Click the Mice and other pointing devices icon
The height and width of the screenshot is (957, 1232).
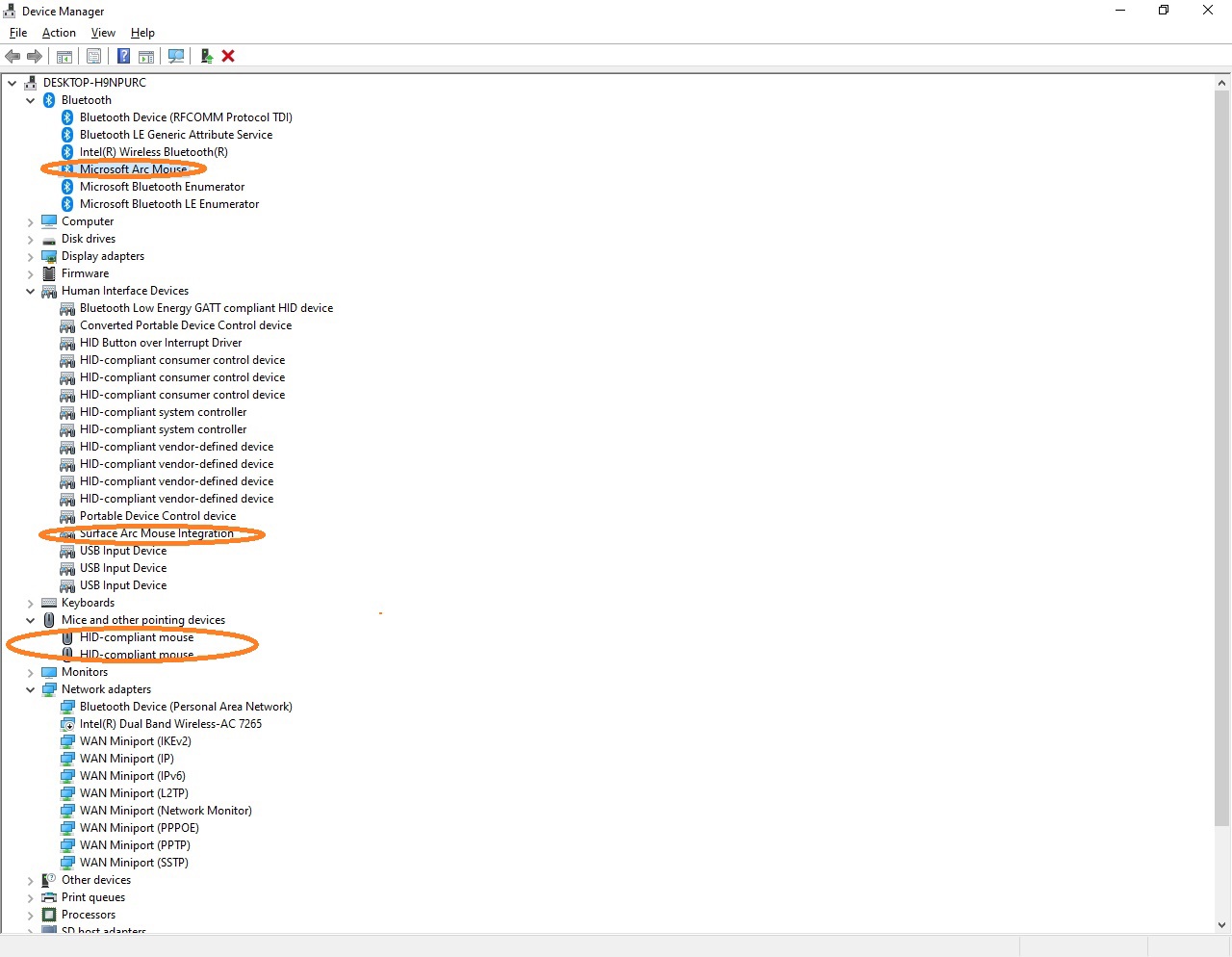[x=49, y=620]
